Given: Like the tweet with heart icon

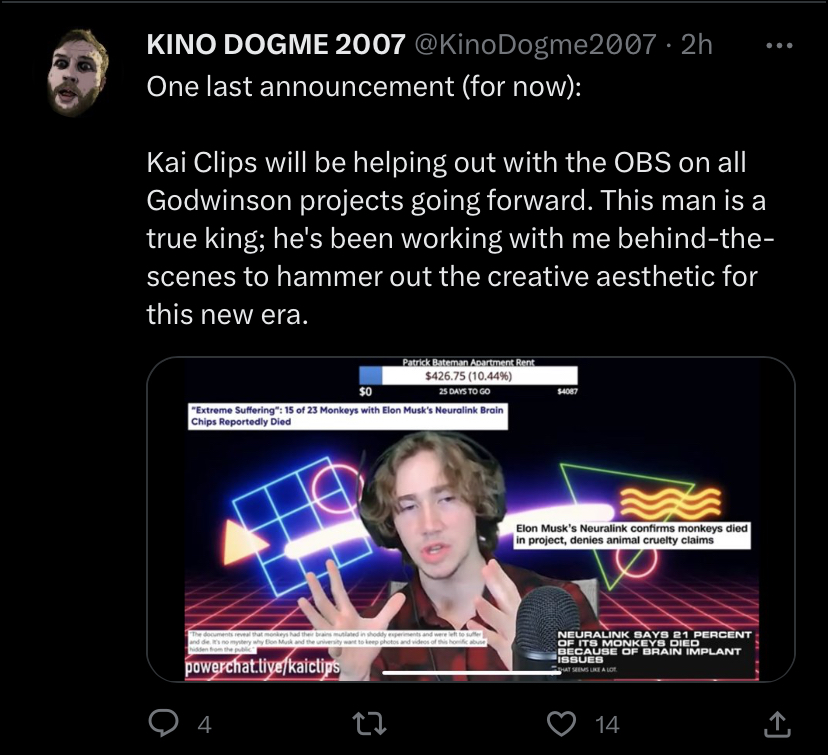Looking at the screenshot, I should pyautogui.click(x=561, y=724).
